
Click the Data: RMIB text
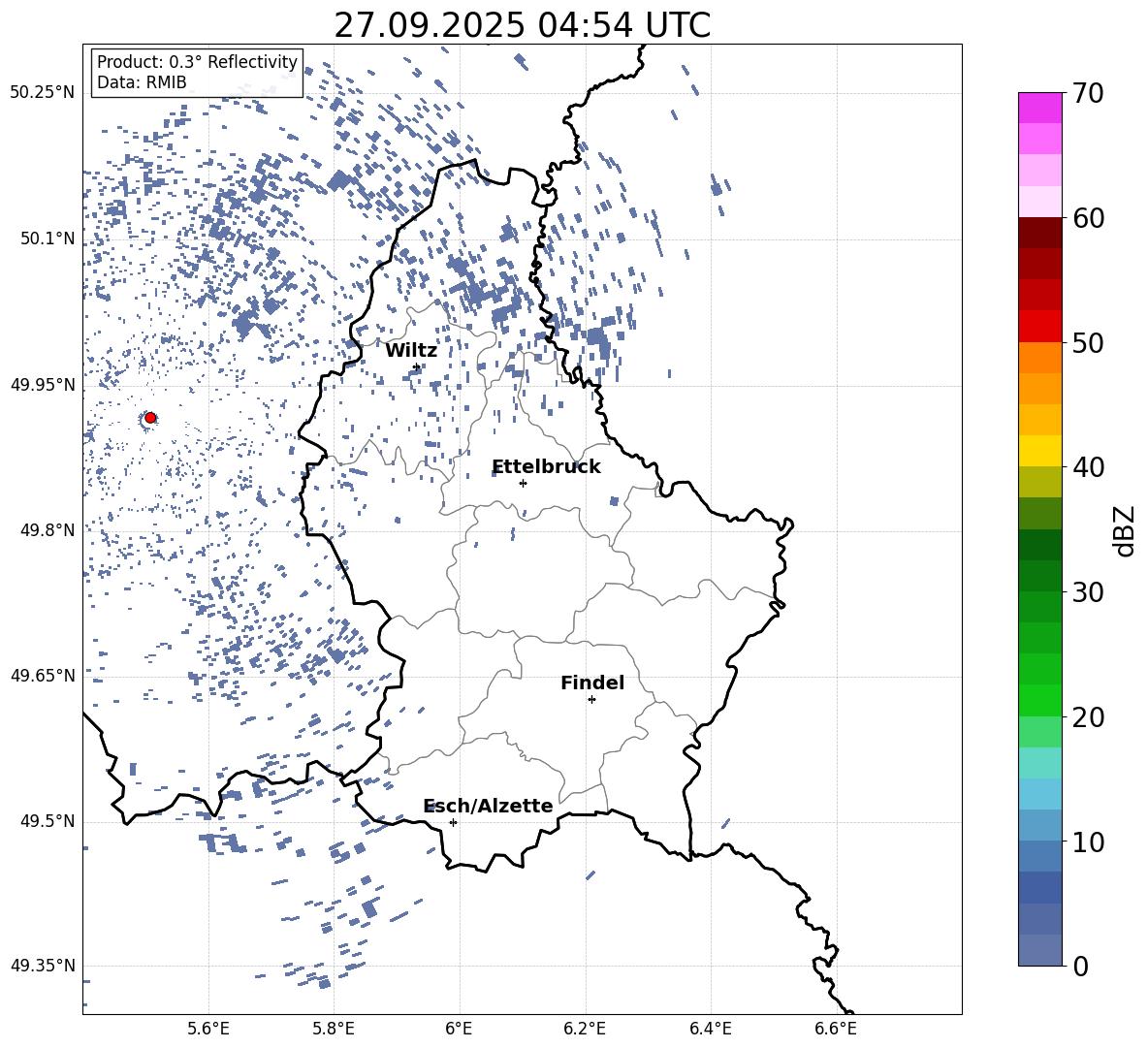pyautogui.click(x=142, y=82)
